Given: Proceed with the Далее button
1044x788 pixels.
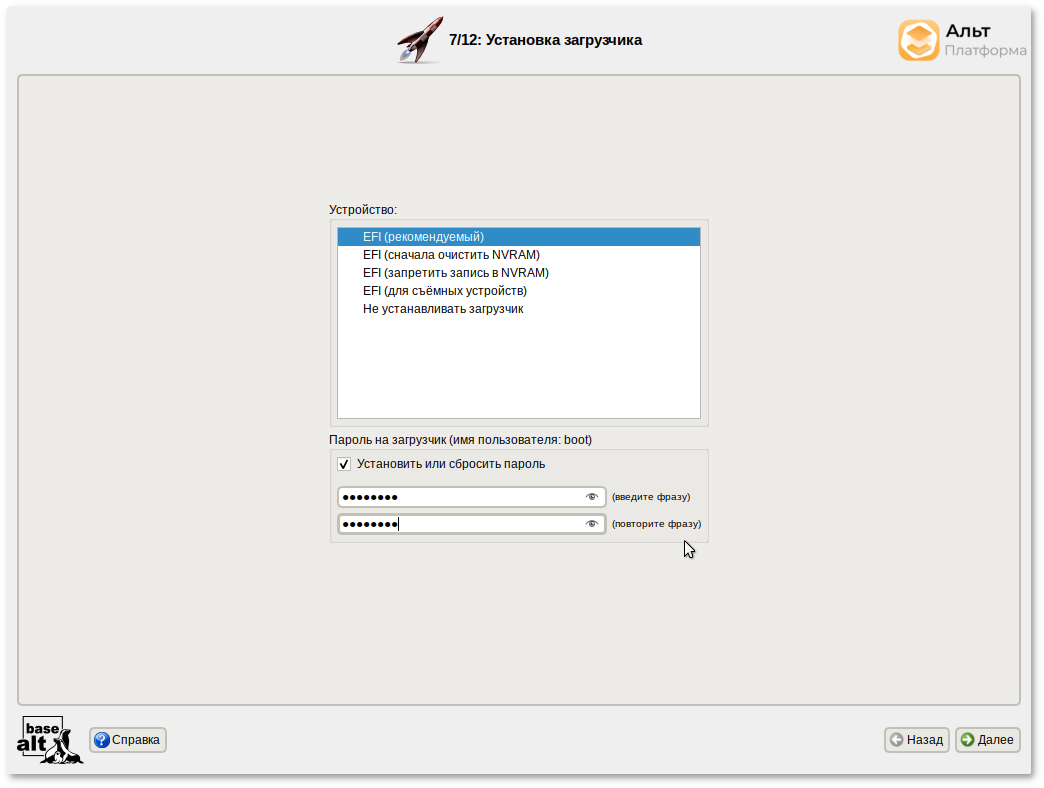Looking at the screenshot, I should (x=987, y=740).
